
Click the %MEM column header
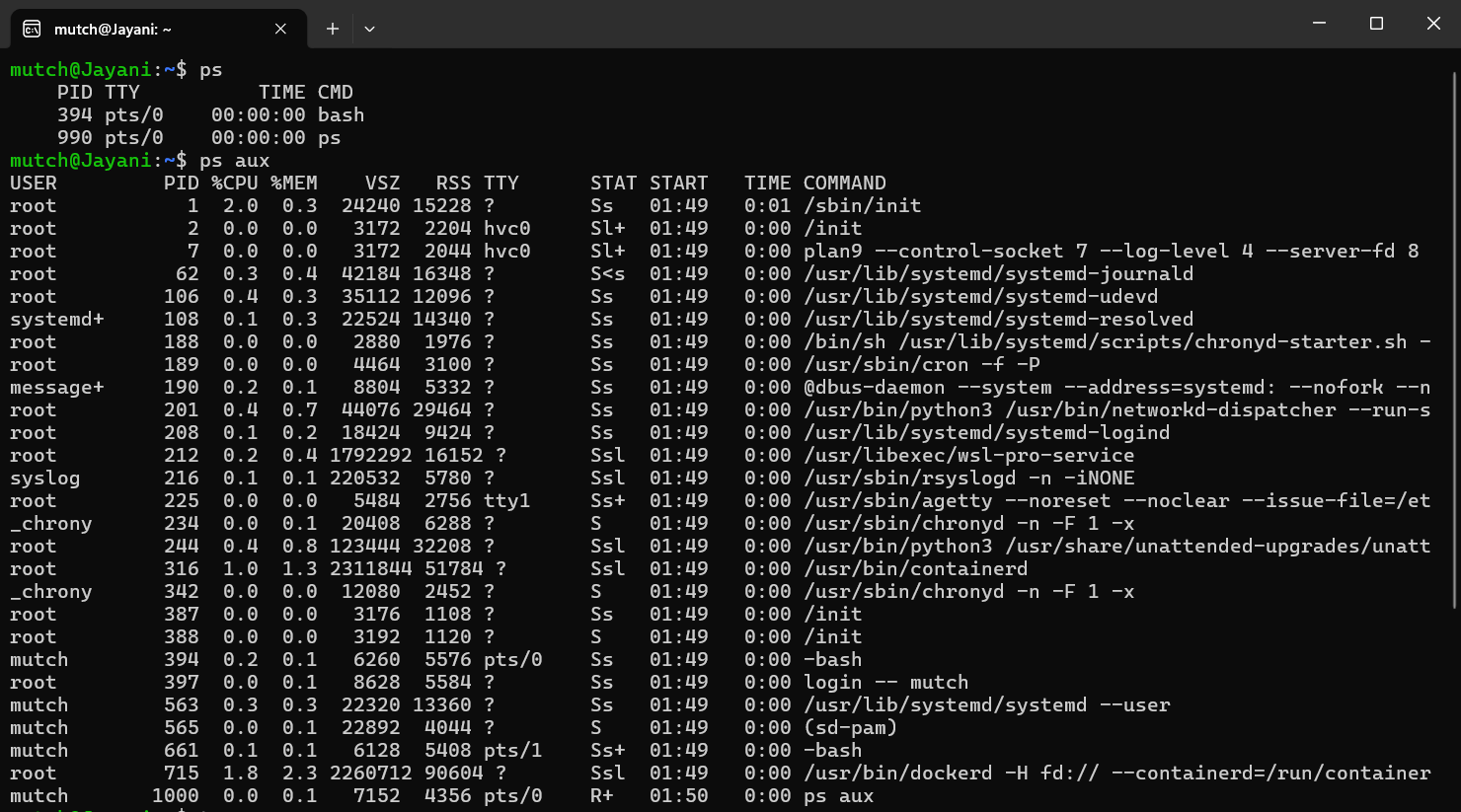(x=293, y=184)
